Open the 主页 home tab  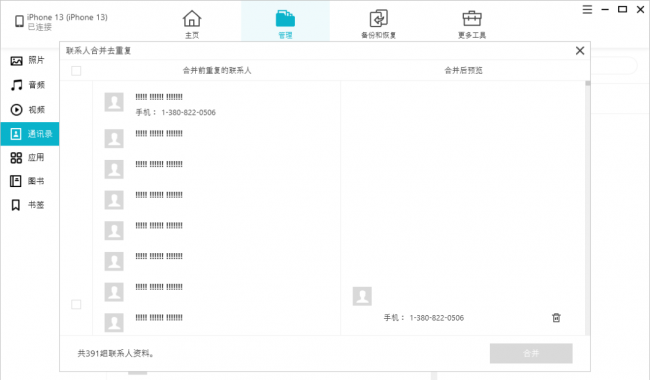tap(192, 24)
